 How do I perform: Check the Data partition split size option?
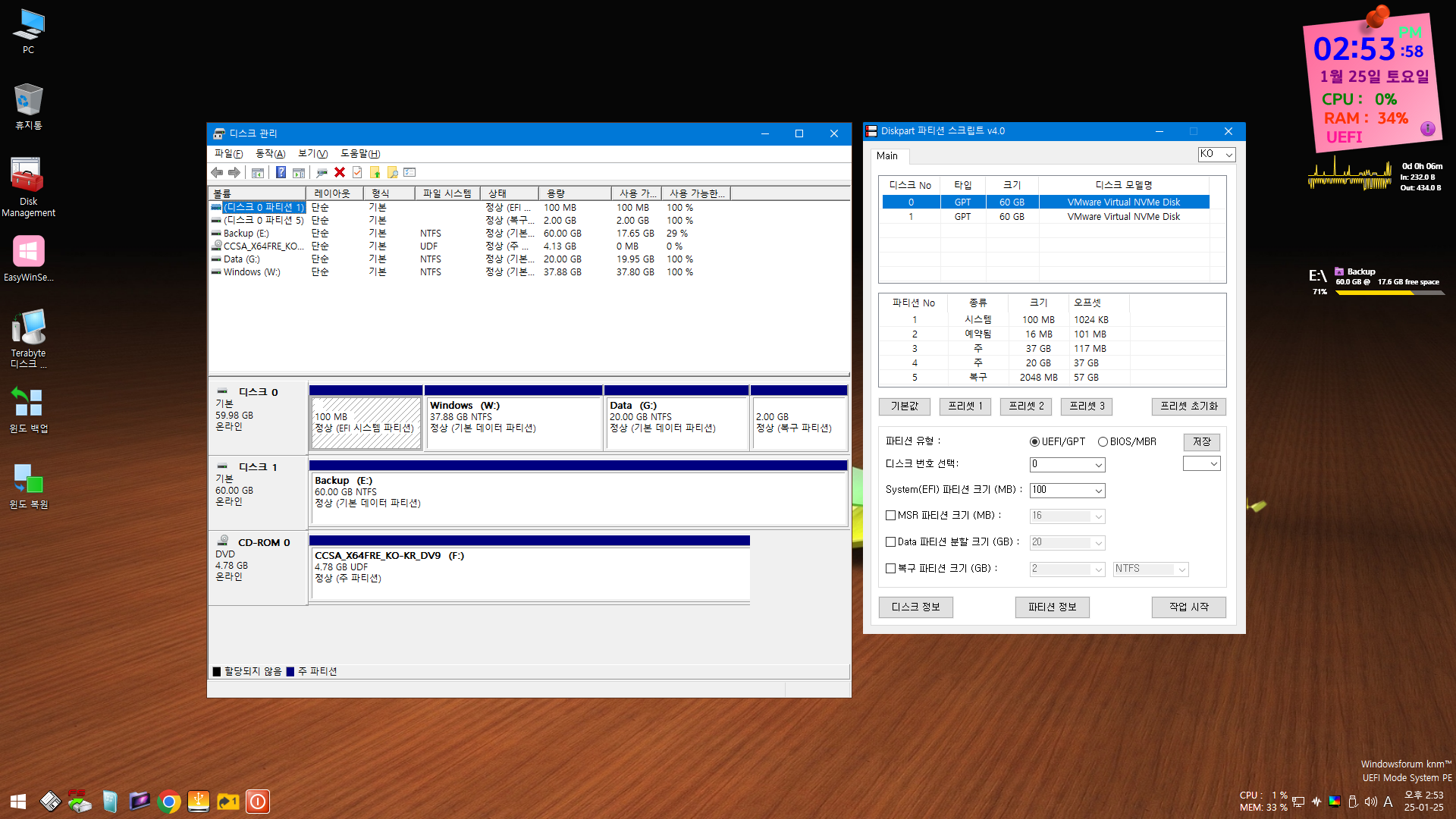(891, 542)
